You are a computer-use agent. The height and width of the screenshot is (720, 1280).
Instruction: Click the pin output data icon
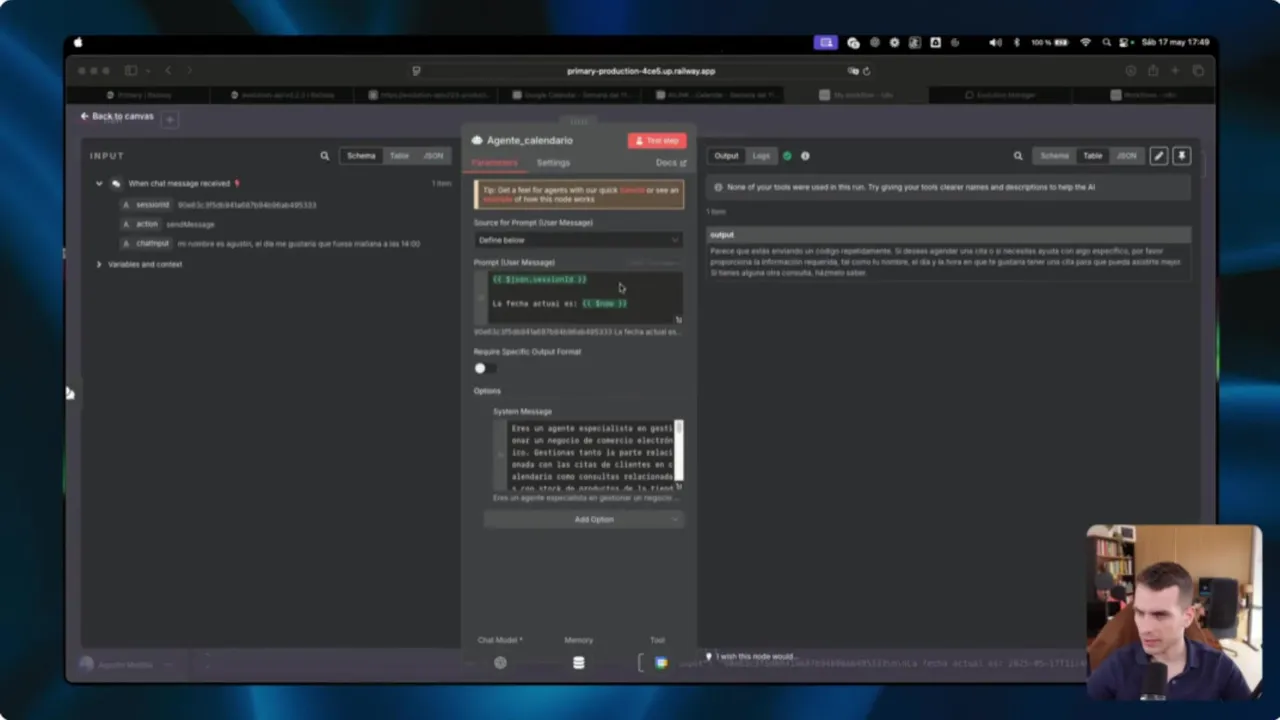point(1181,156)
